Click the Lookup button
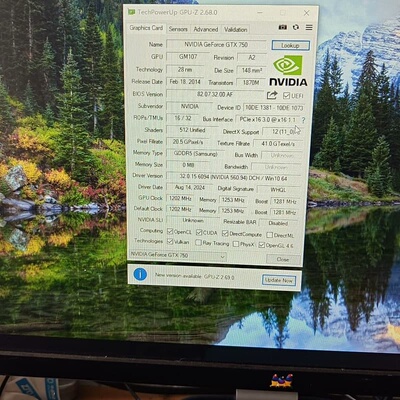400x400 pixels. 290,45
